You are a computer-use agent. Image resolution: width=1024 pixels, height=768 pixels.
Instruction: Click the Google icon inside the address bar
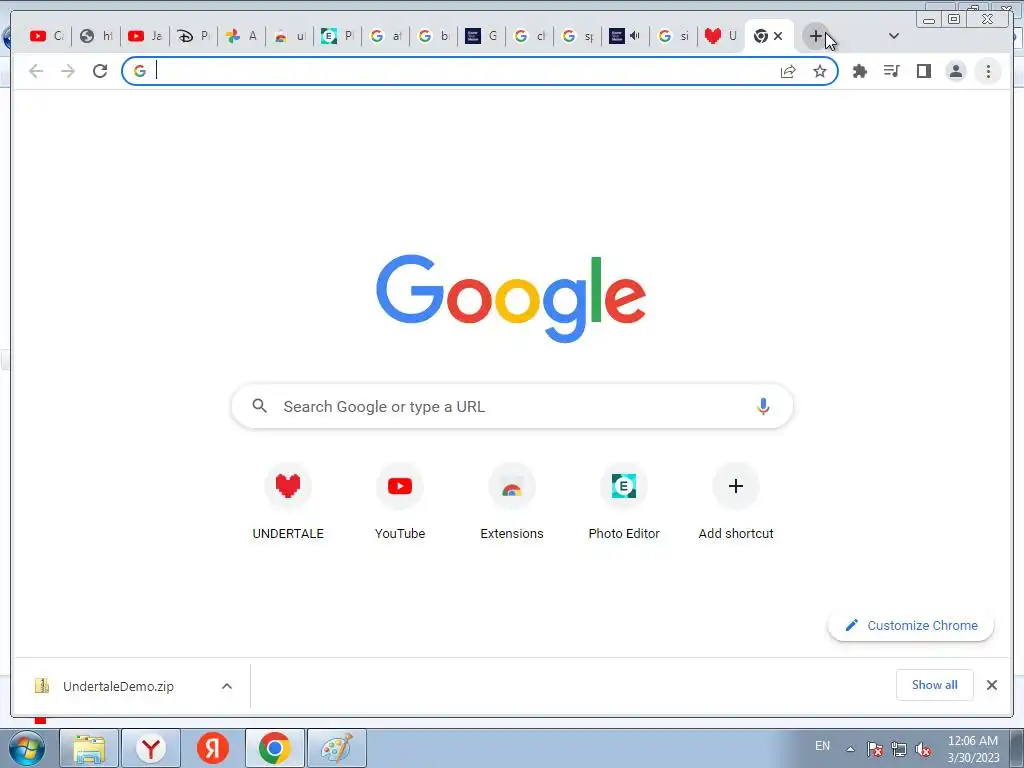coord(140,71)
